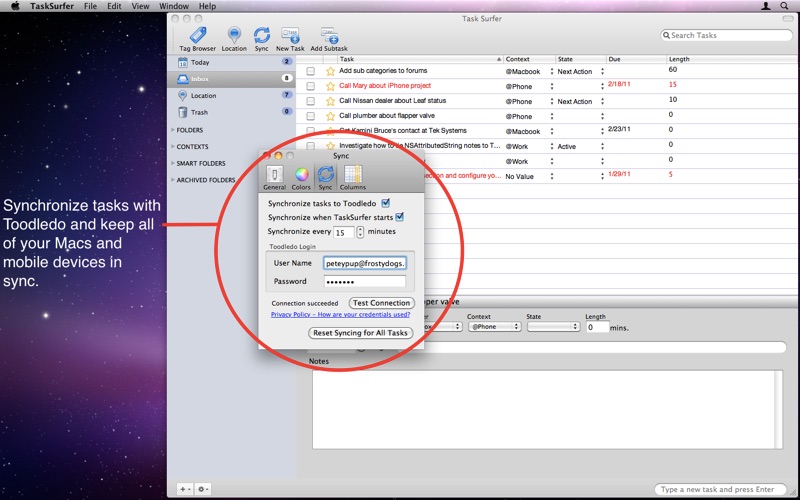
Task: Click the Sync toolbar icon in Task Surfer
Action: pos(261,39)
